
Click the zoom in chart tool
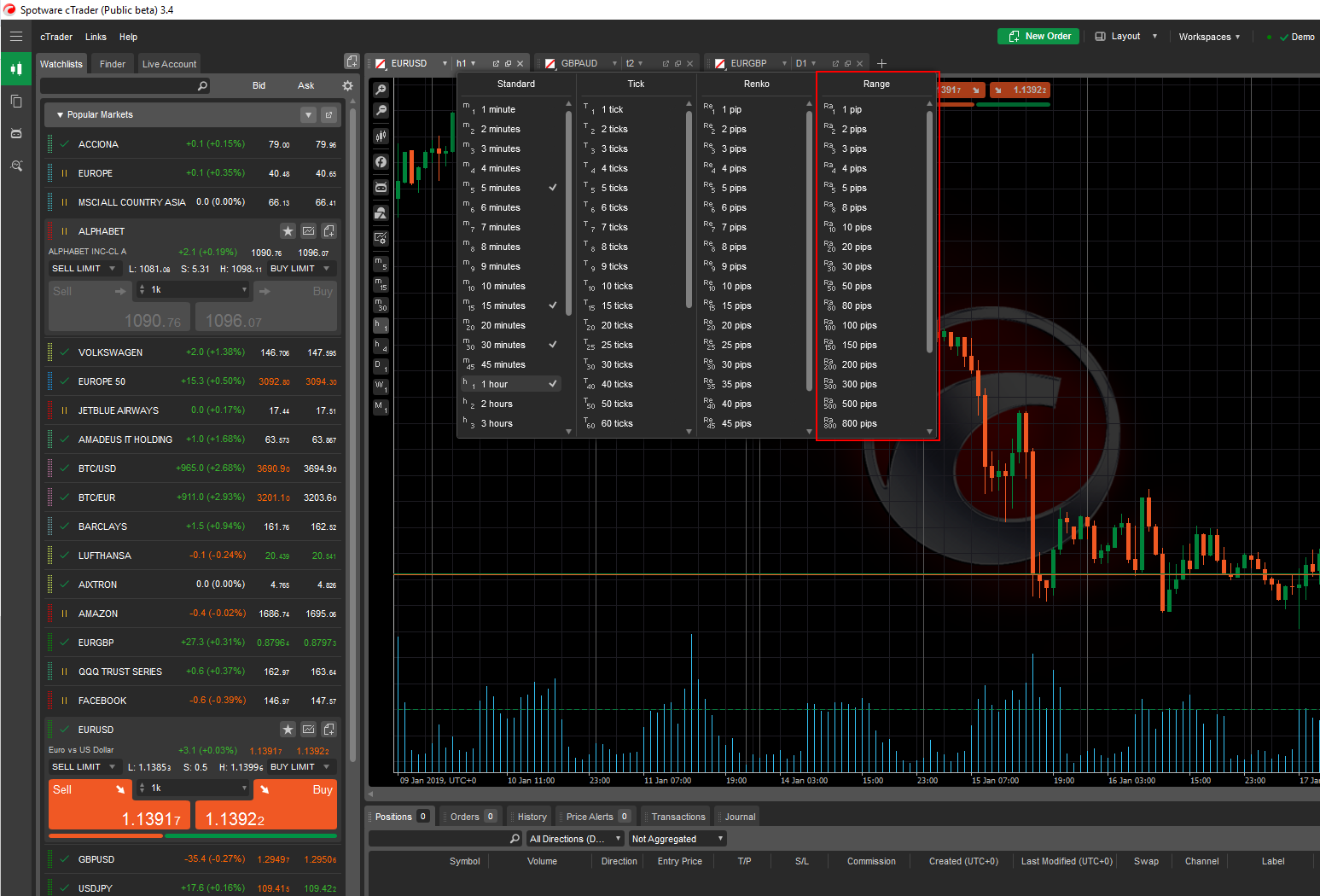(x=381, y=90)
